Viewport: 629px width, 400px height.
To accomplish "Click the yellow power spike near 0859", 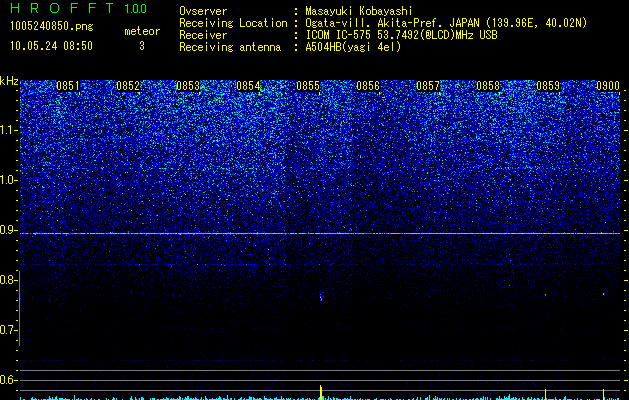I will coord(546,394).
